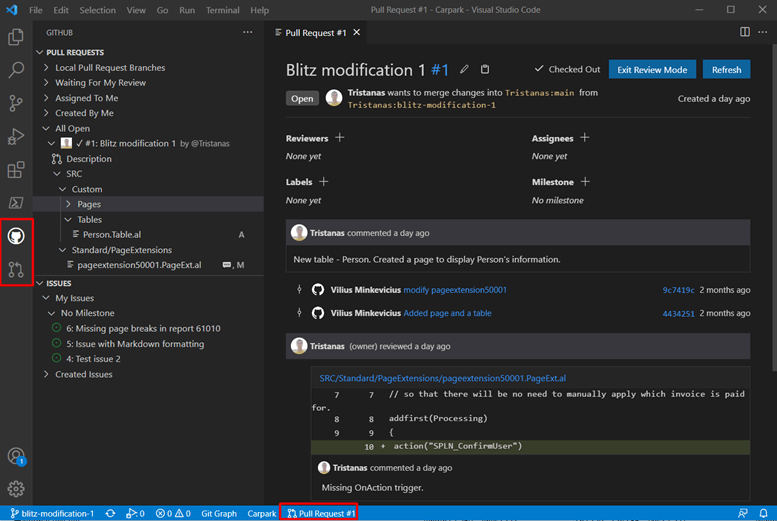Open the Edit menu

pos(61,10)
